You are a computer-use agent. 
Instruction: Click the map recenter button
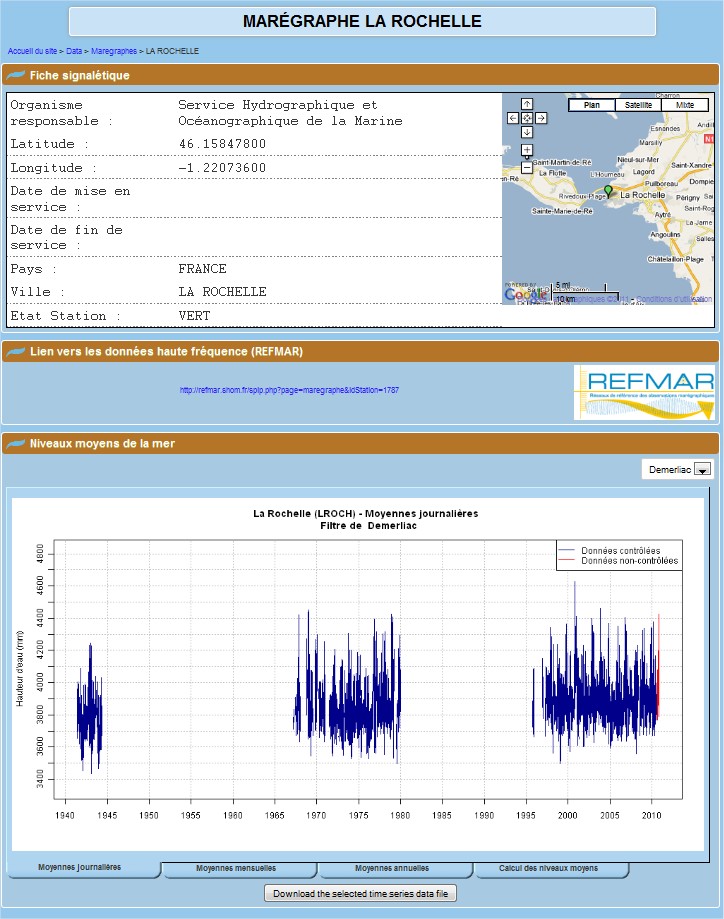coord(527,118)
